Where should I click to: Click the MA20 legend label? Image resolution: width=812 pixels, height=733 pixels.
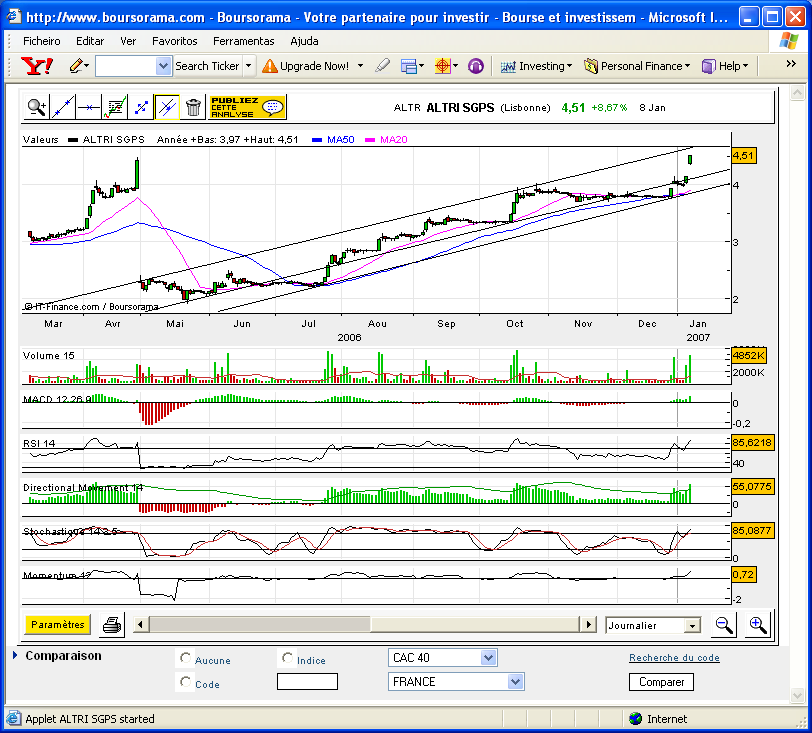click(x=394, y=139)
